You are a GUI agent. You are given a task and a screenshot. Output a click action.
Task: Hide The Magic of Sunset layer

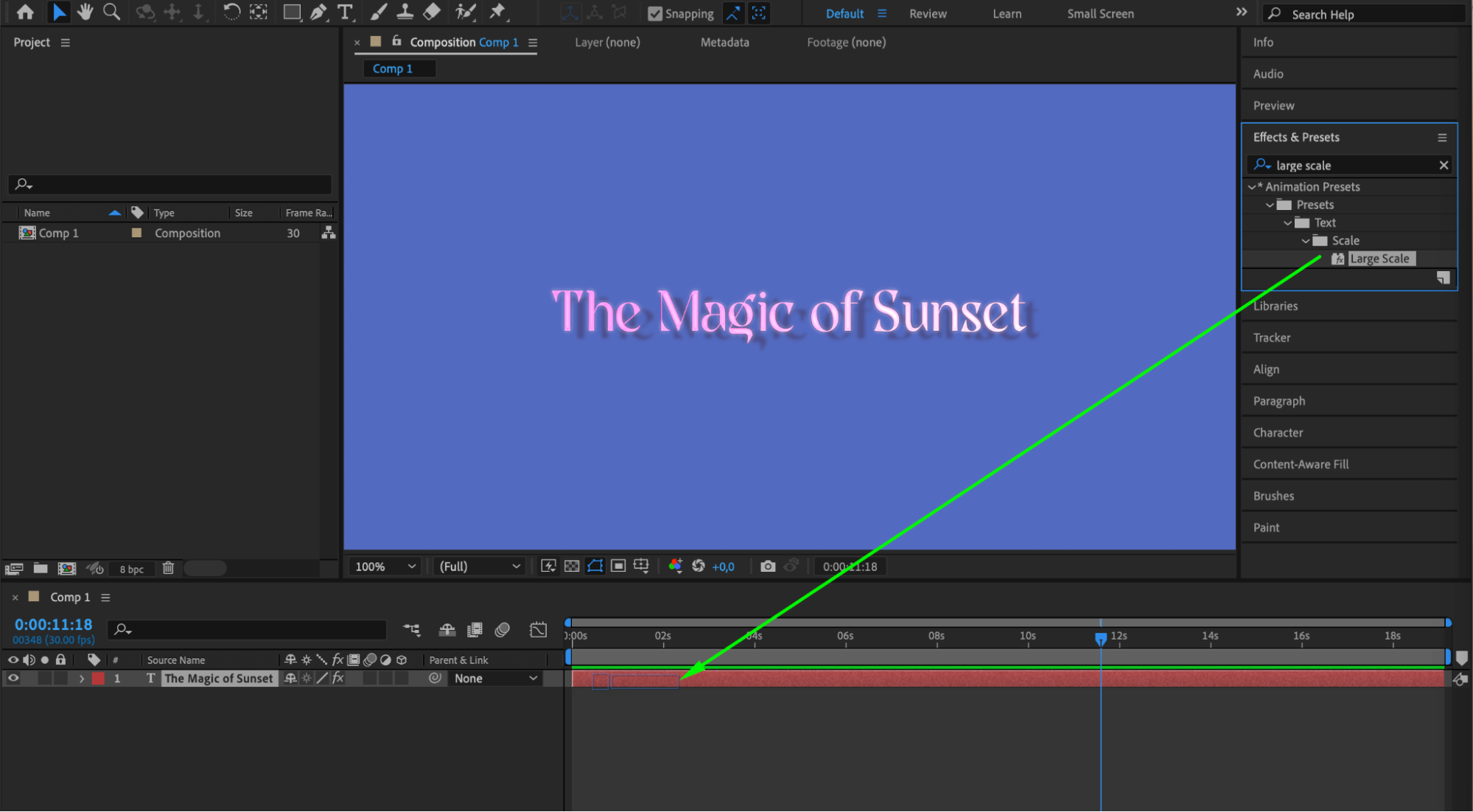tap(13, 678)
